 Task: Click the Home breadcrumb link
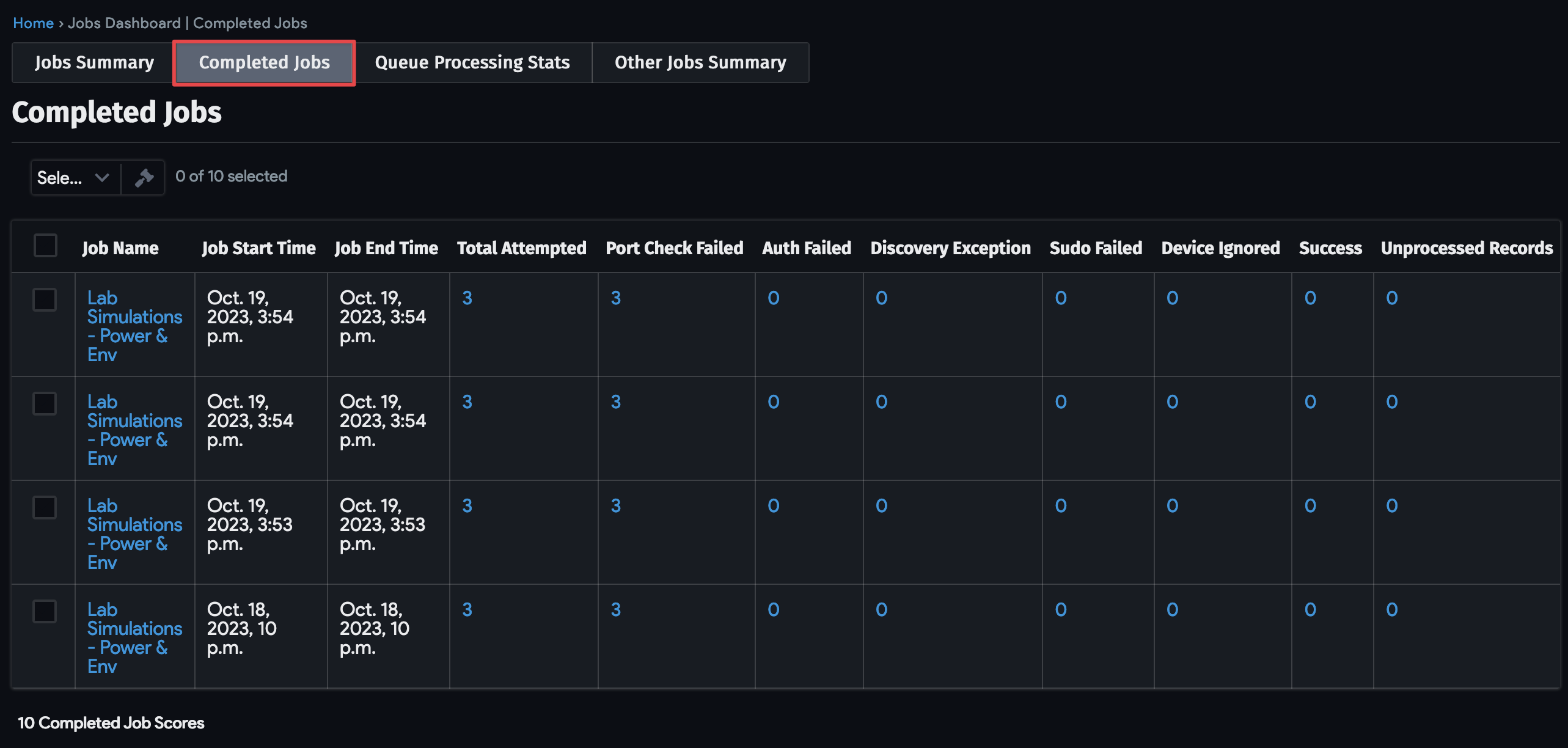click(x=34, y=23)
